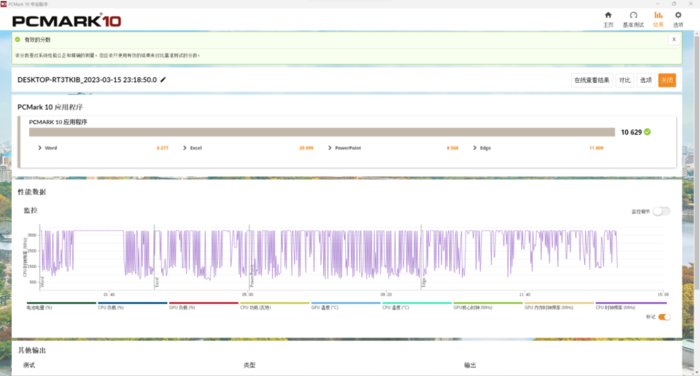
Task: Click the Compare button
Action: pyautogui.click(x=625, y=80)
